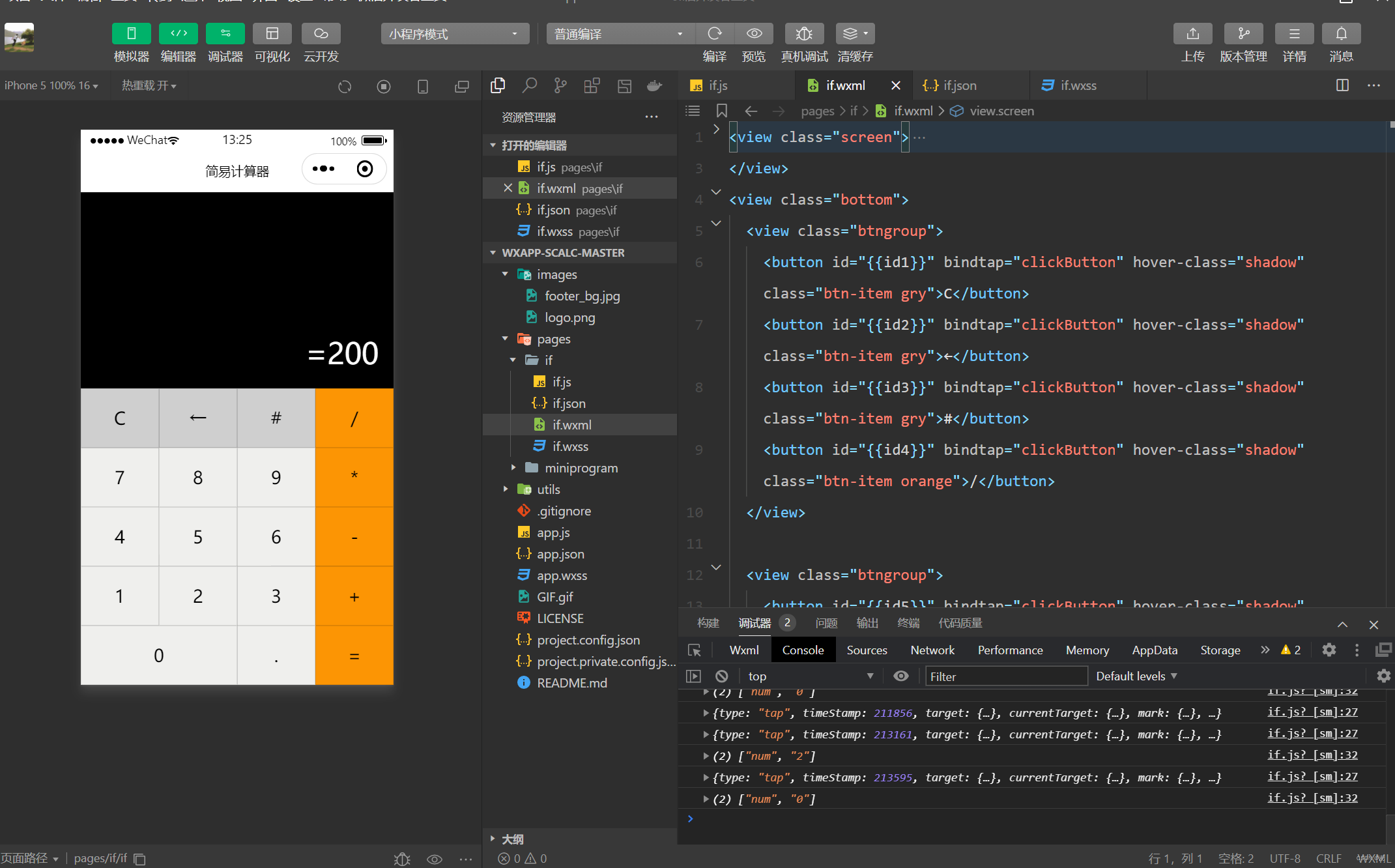Image resolution: width=1395 pixels, height=868 pixels.
Task: Collapse the view class="bottom" block
Action: coord(716,192)
